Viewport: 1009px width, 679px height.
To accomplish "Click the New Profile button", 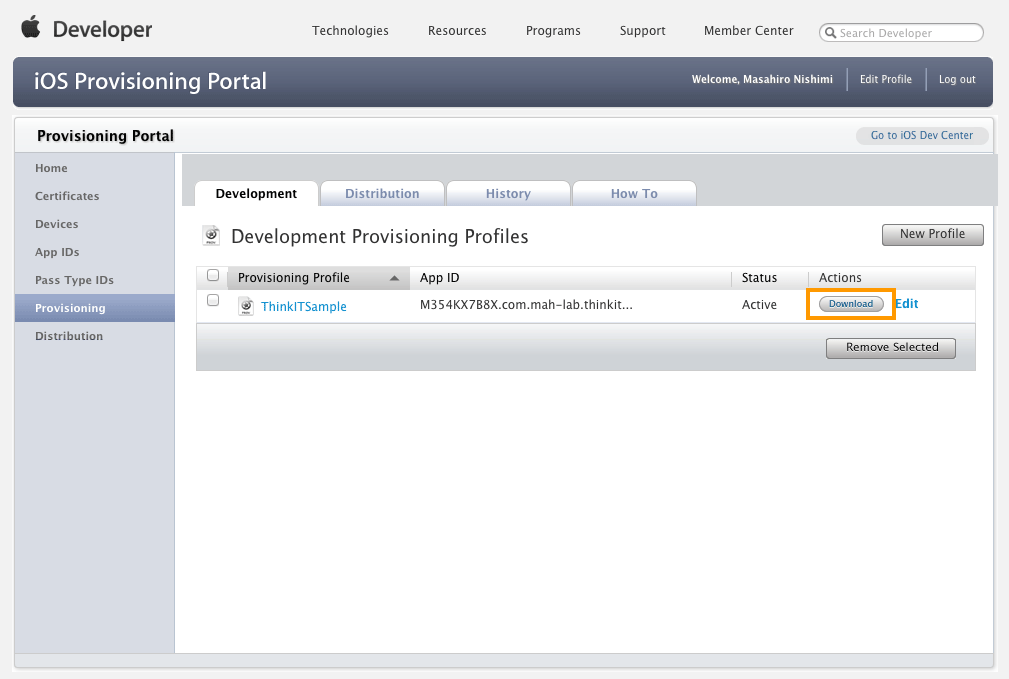I will (x=932, y=234).
